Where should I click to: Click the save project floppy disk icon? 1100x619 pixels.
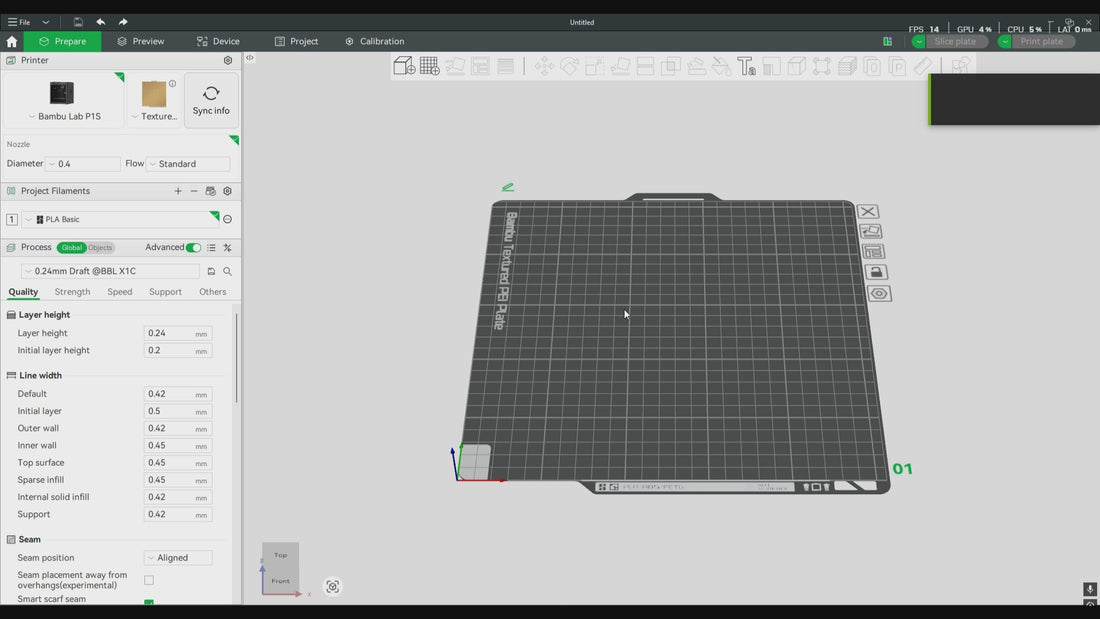tap(78, 22)
